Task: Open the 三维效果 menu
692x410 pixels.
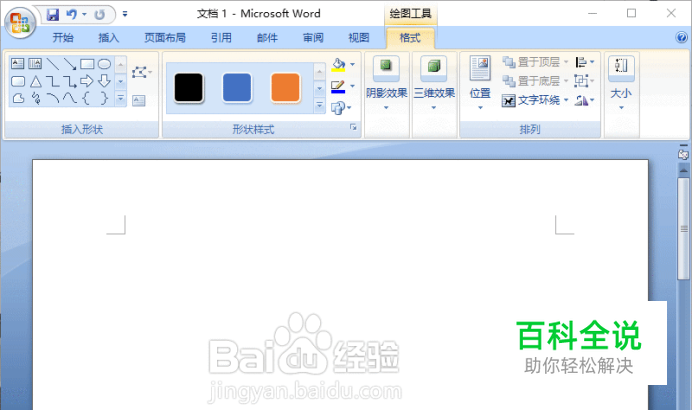Action: (434, 84)
